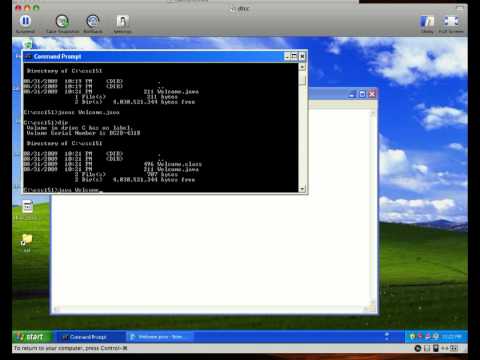Enter Full Screen mode from the toolbar
This screenshot has height=360, width=480.
[x=451, y=22]
